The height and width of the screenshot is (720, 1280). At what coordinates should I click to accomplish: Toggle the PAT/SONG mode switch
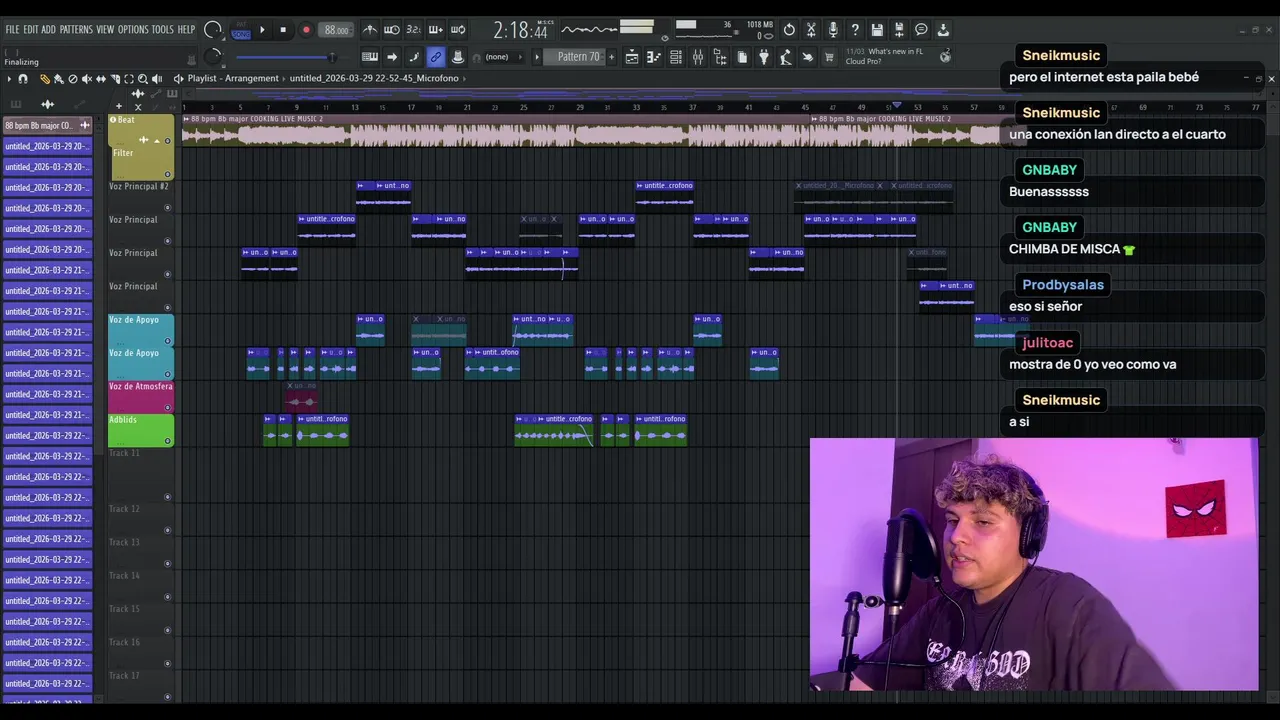(241, 31)
